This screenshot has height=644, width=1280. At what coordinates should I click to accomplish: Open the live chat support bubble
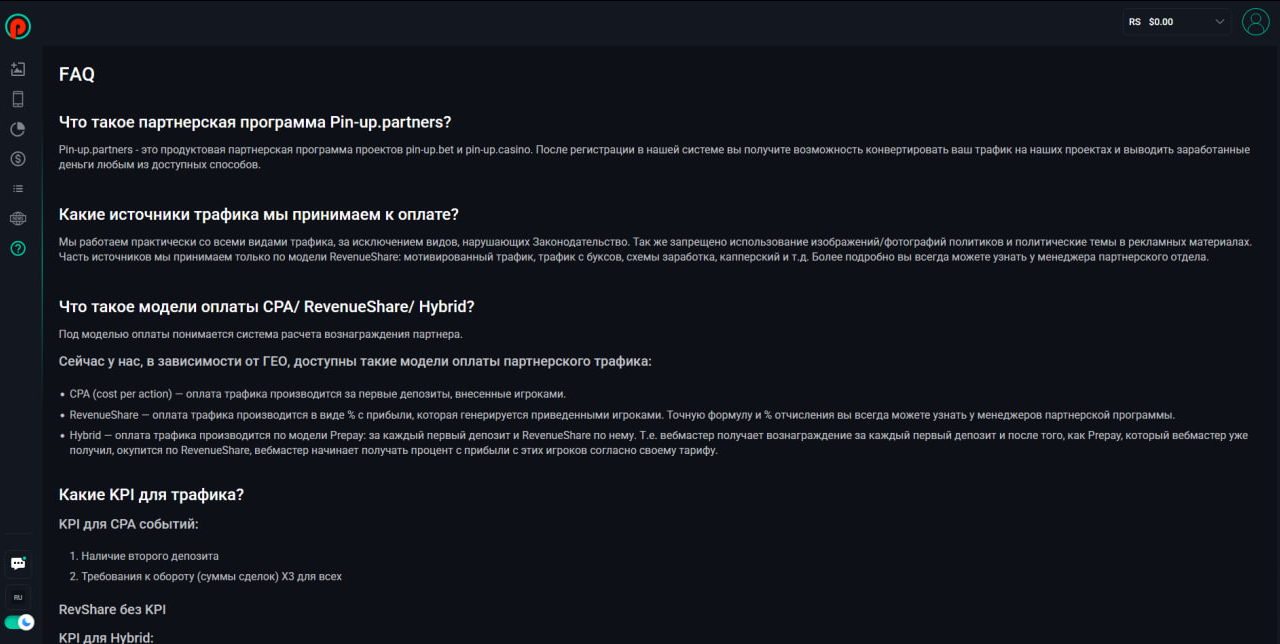point(18,563)
